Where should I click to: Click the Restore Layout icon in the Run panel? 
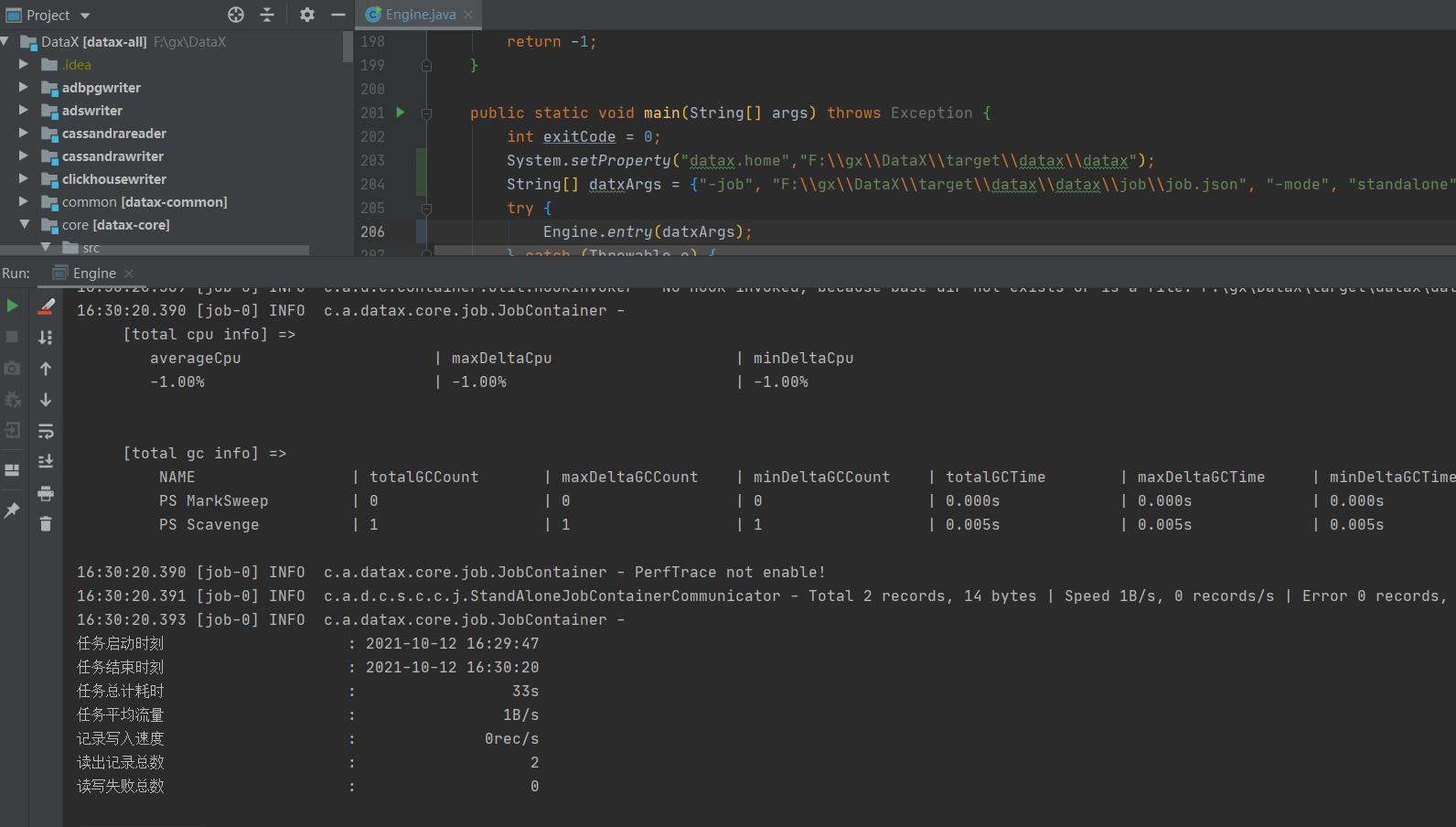(13, 470)
